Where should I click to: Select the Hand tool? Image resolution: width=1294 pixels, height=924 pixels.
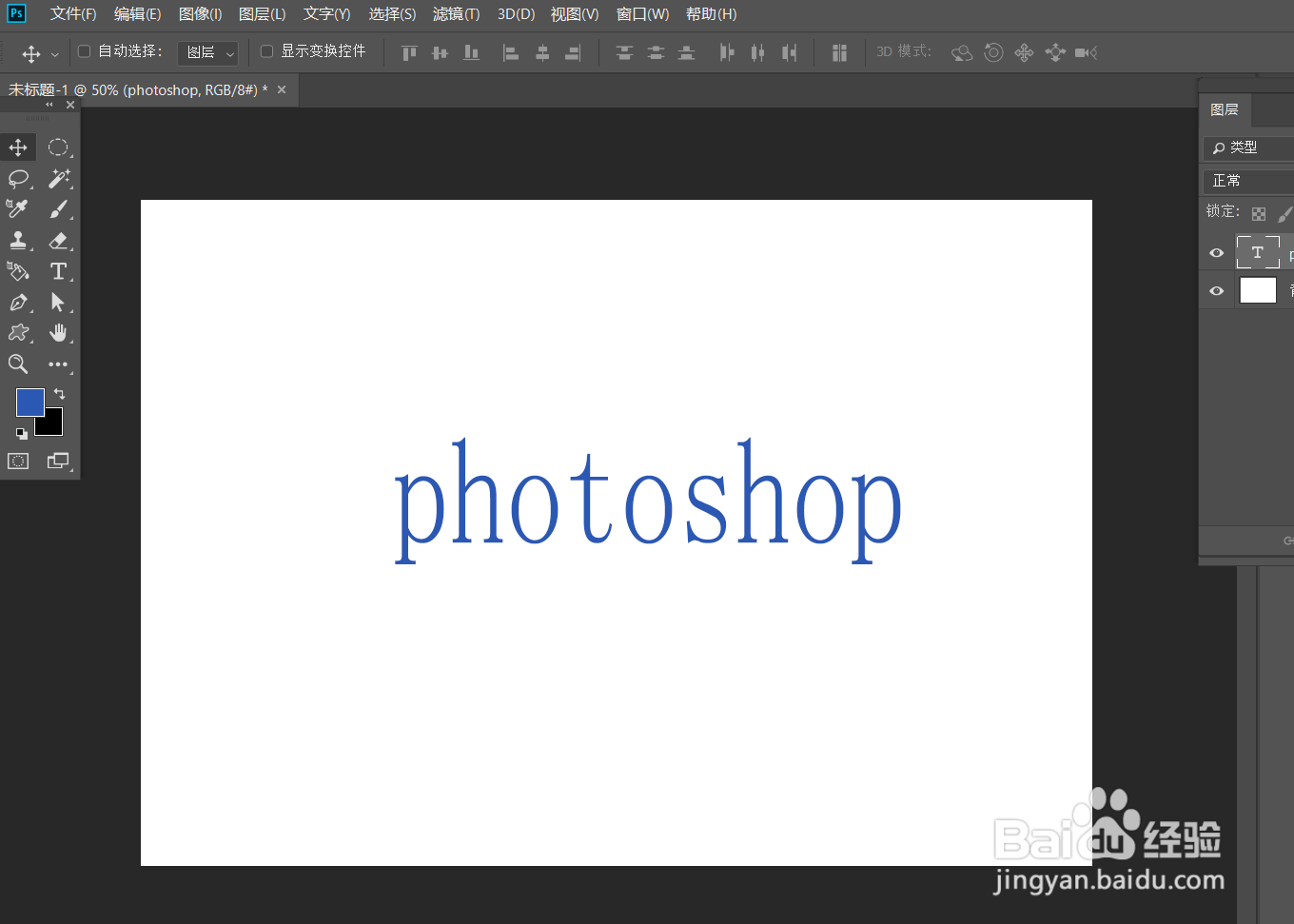pyautogui.click(x=58, y=333)
